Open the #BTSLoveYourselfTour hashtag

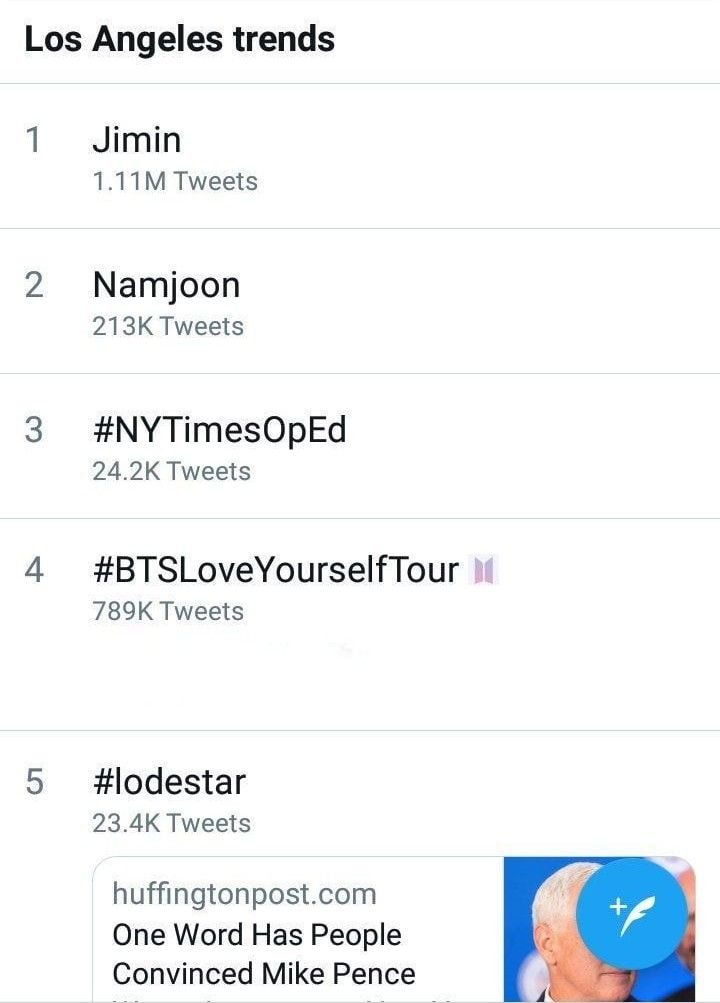[360, 625]
